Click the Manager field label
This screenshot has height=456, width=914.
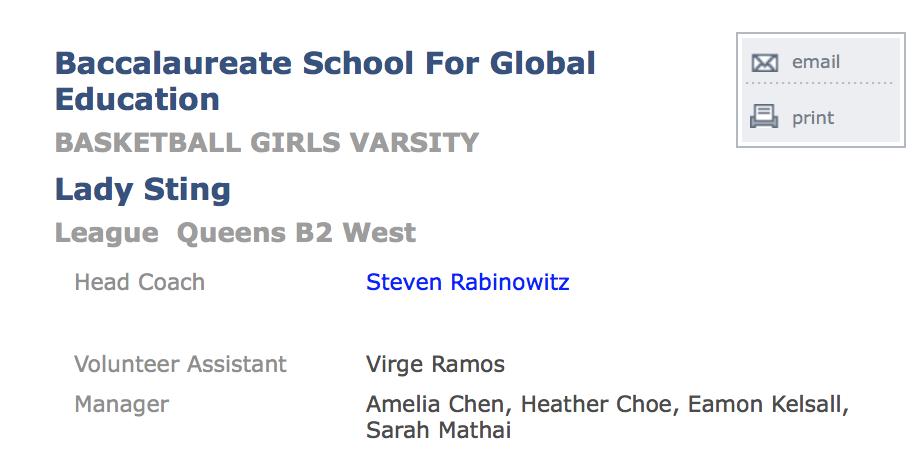(x=122, y=404)
